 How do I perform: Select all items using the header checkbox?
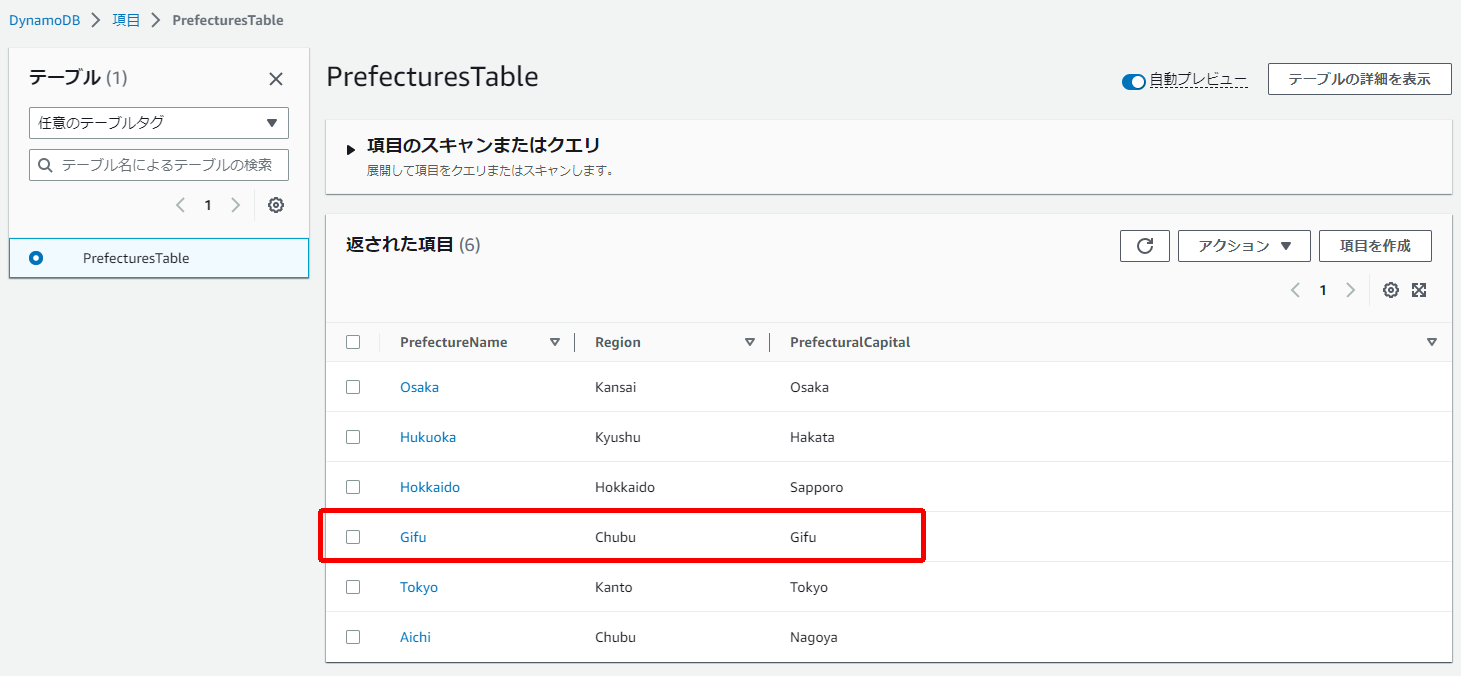click(353, 341)
